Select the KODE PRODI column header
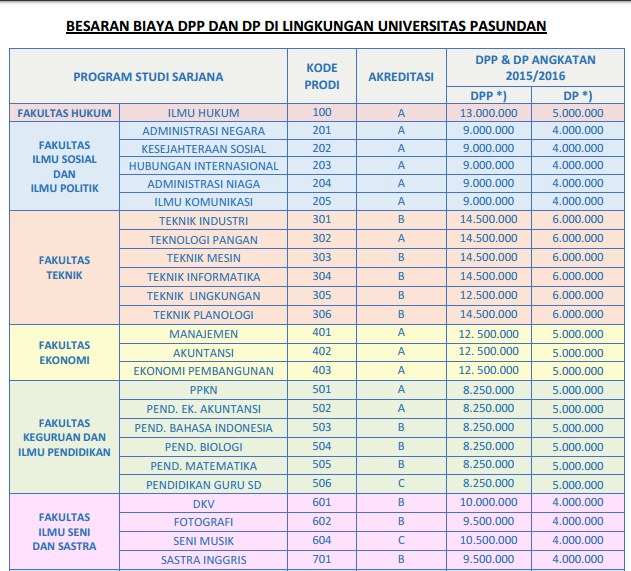Viewport: 631px width, 571px height. coord(322,76)
